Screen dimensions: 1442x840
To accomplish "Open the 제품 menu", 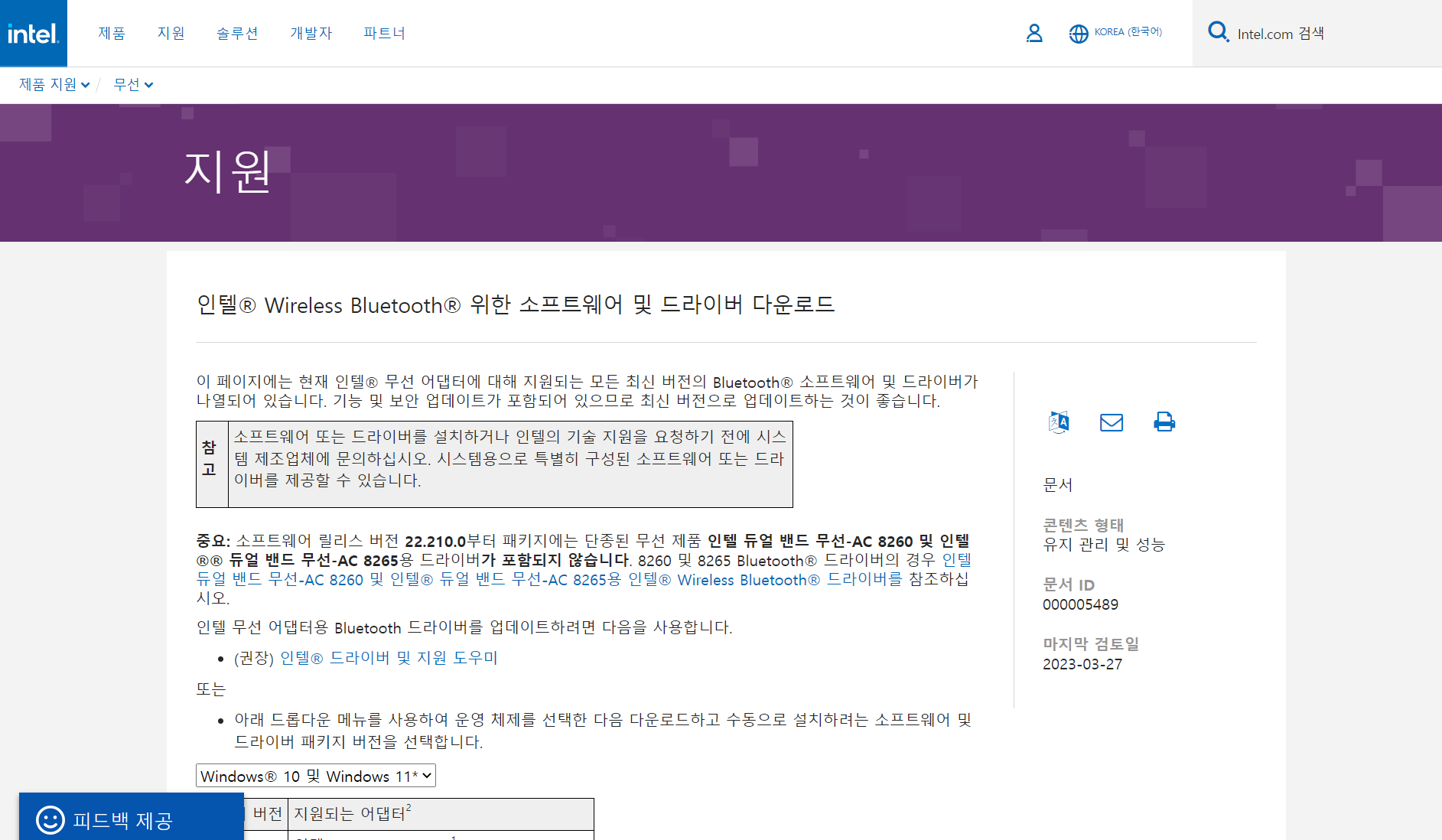I will (112, 33).
